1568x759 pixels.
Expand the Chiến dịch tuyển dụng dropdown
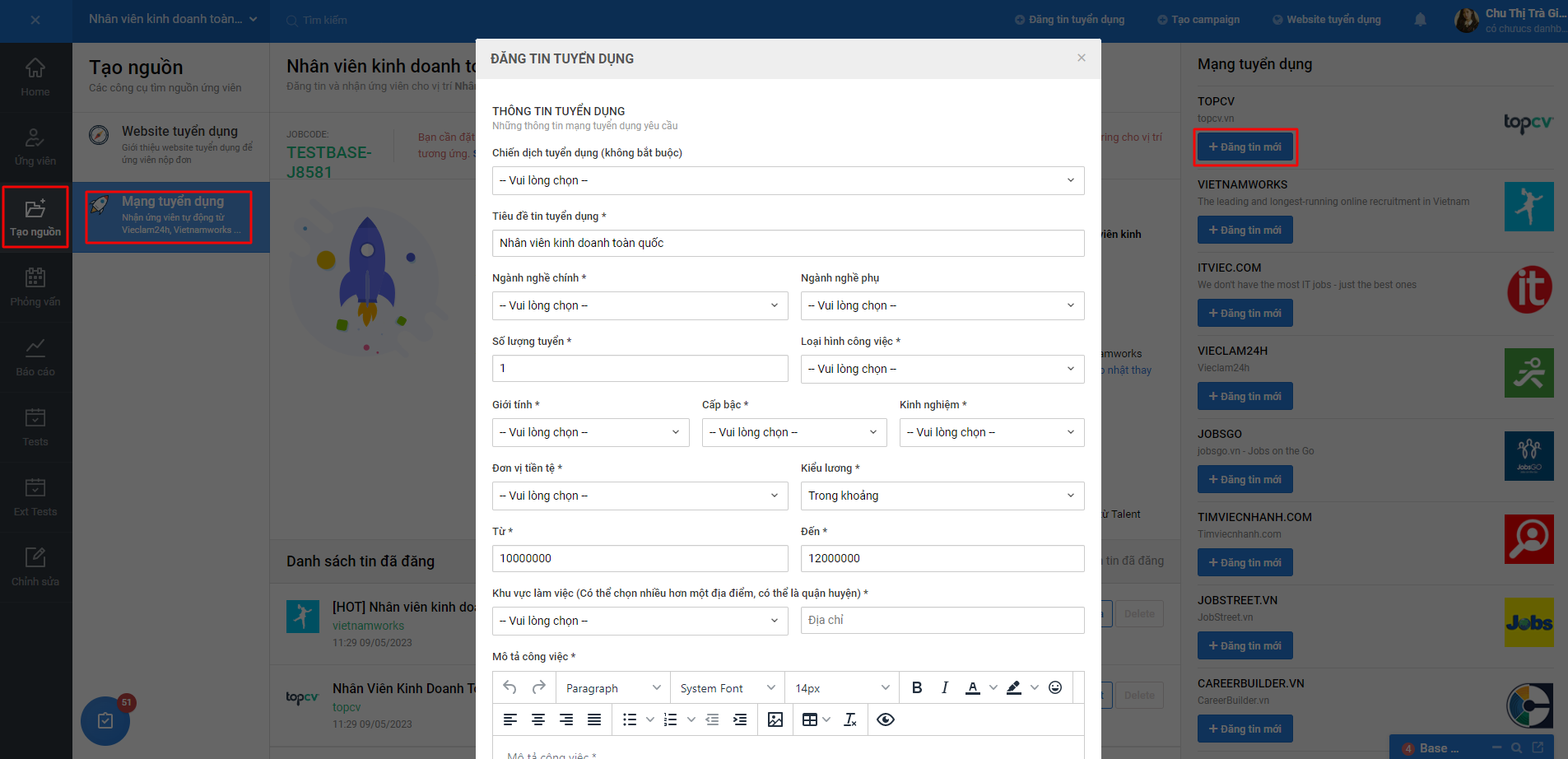coord(788,181)
